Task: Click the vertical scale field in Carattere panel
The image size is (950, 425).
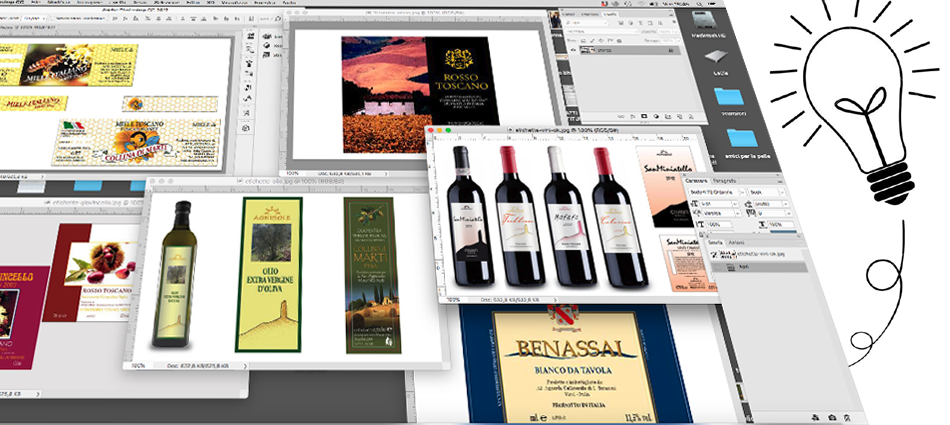Action: [719, 224]
